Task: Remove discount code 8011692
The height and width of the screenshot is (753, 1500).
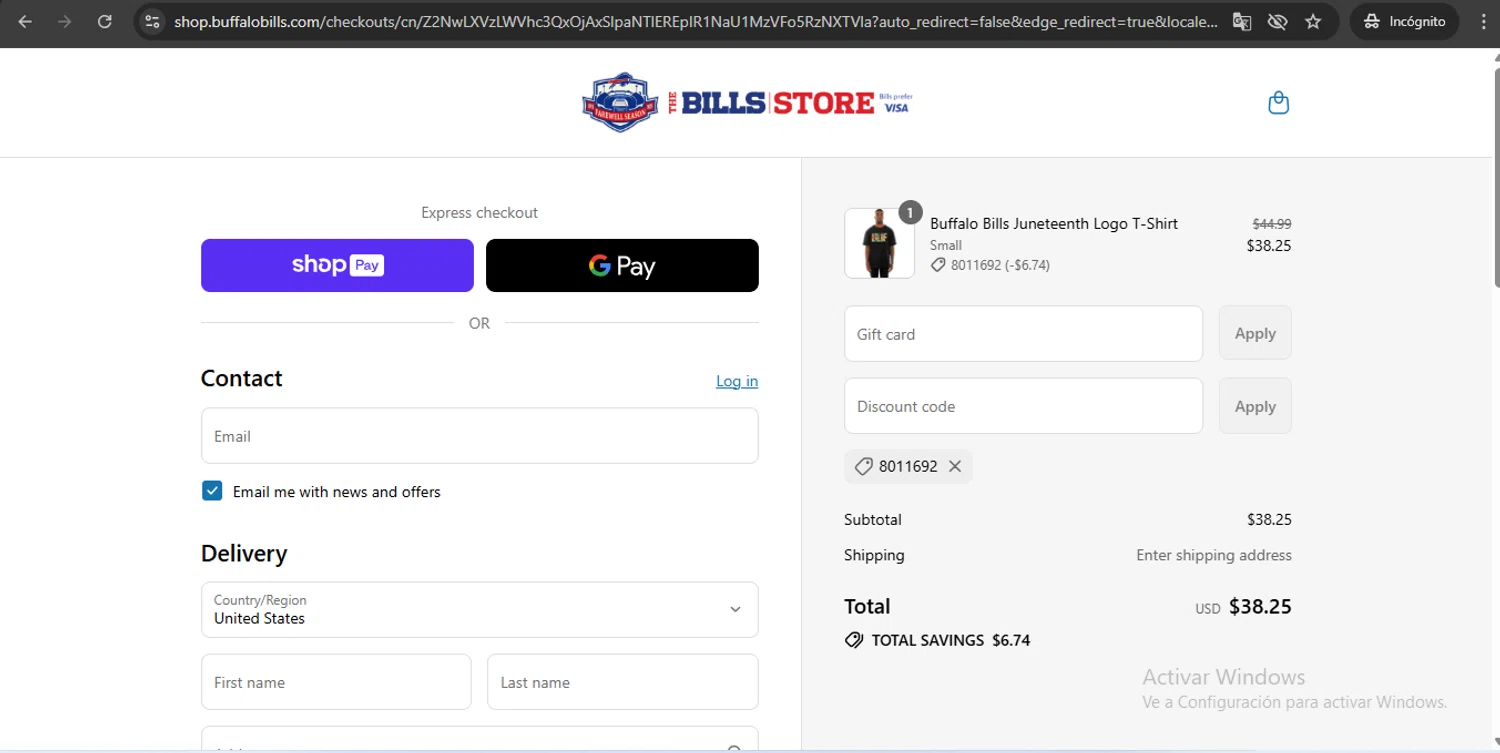Action: click(x=955, y=466)
